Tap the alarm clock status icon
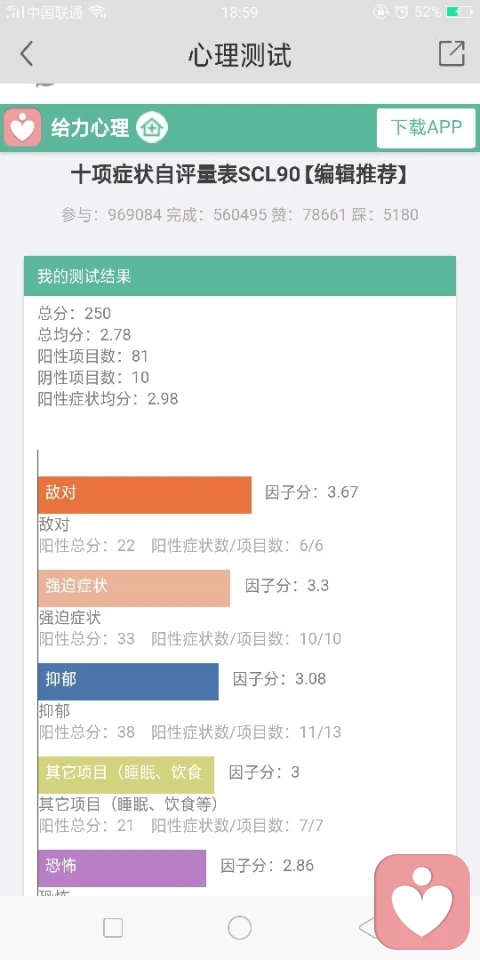The height and width of the screenshot is (960, 480). (x=402, y=12)
